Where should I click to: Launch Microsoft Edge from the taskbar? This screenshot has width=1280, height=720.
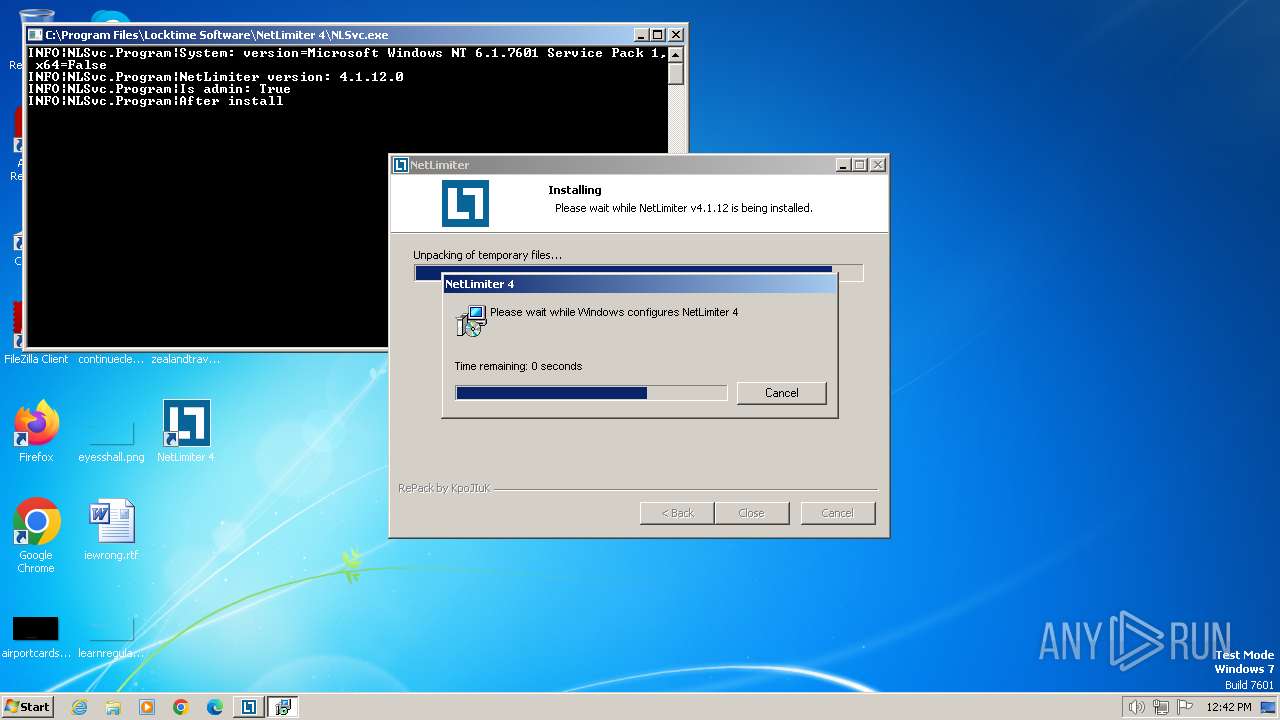[215, 707]
